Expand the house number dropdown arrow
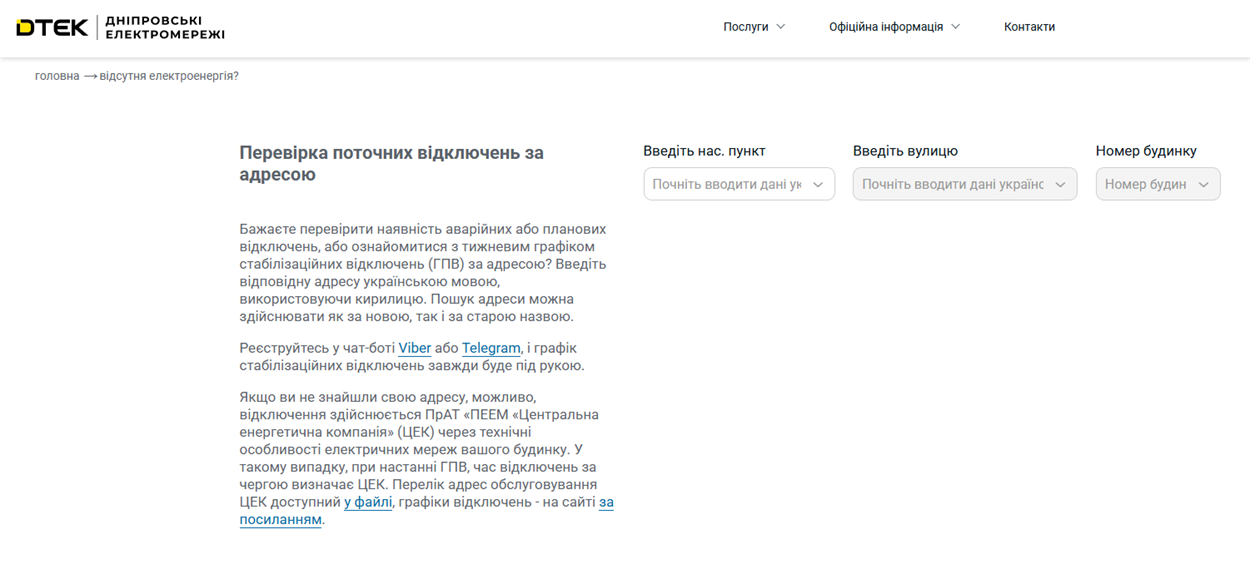This screenshot has width=1250, height=569. [1203, 184]
